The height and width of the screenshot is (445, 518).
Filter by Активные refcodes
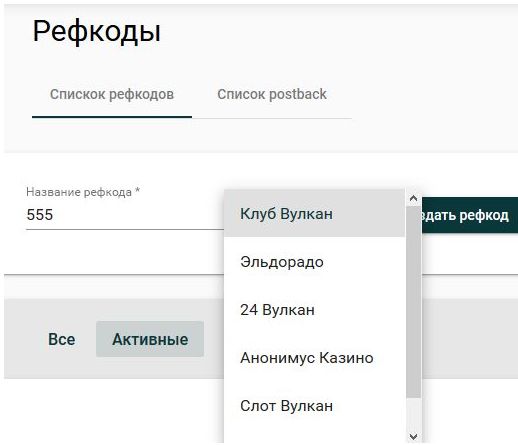tap(150, 339)
